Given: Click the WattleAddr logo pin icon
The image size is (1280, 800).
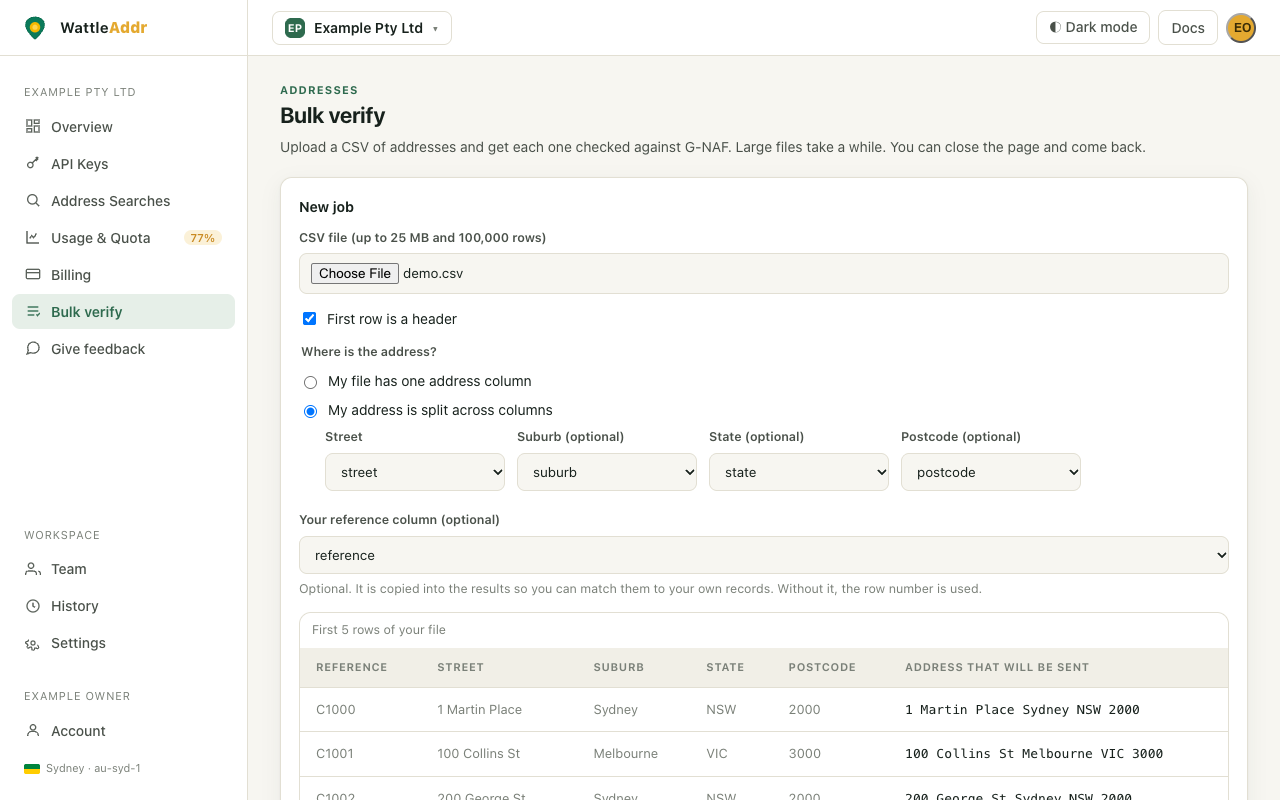Looking at the screenshot, I should click(35, 28).
